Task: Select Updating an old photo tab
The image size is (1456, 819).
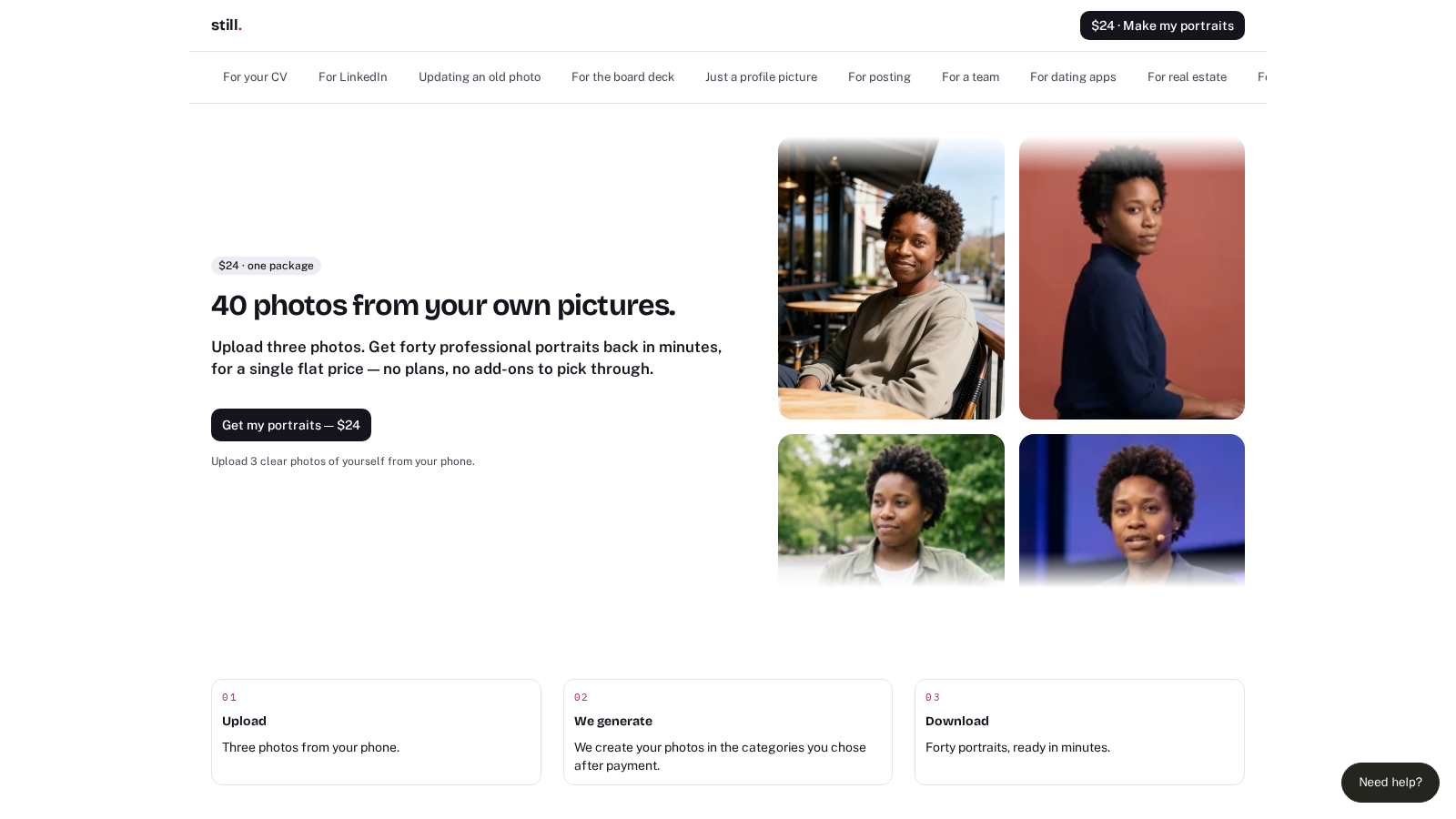Action: tap(480, 77)
